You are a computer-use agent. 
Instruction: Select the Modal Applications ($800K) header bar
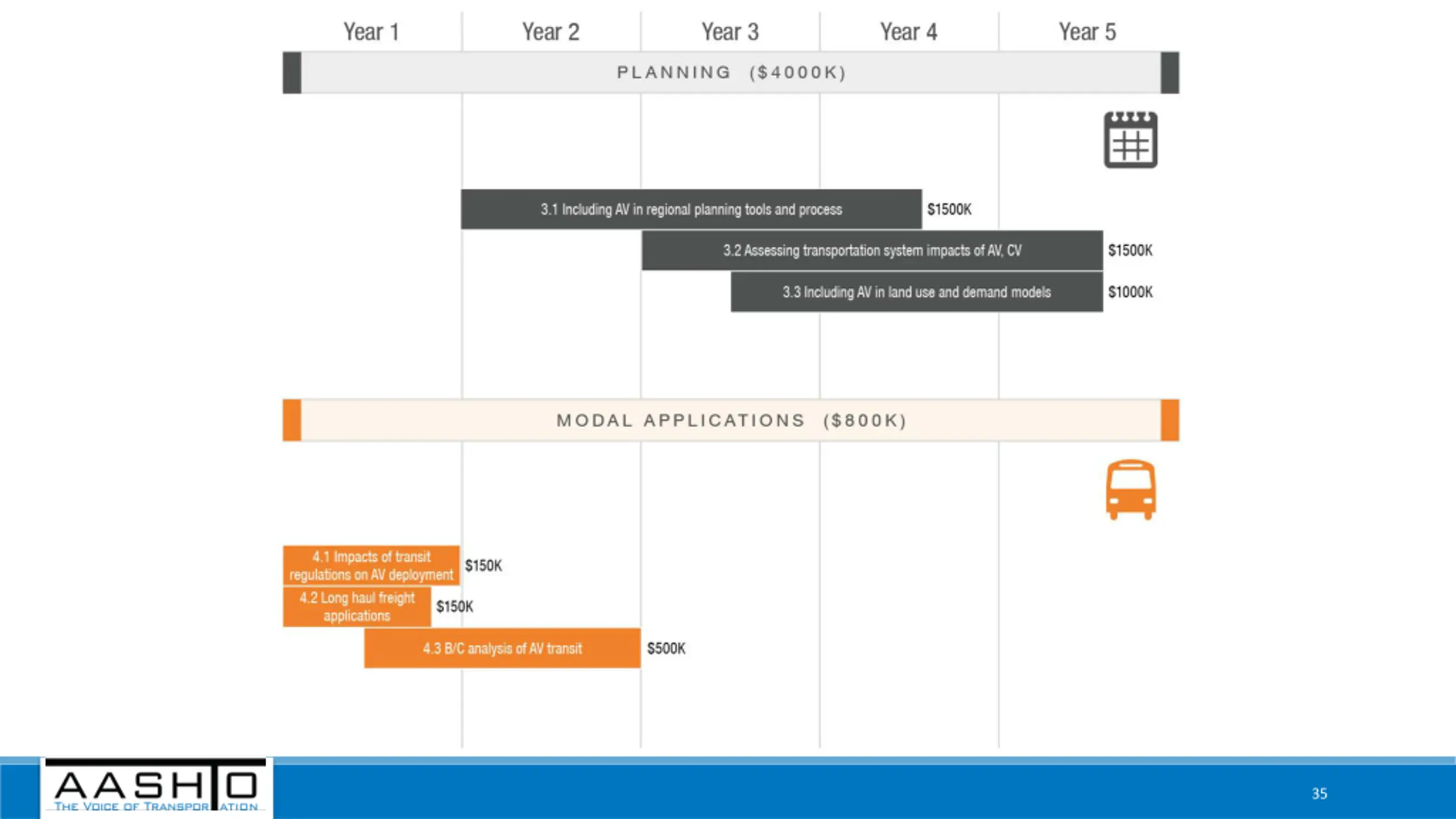point(731,420)
